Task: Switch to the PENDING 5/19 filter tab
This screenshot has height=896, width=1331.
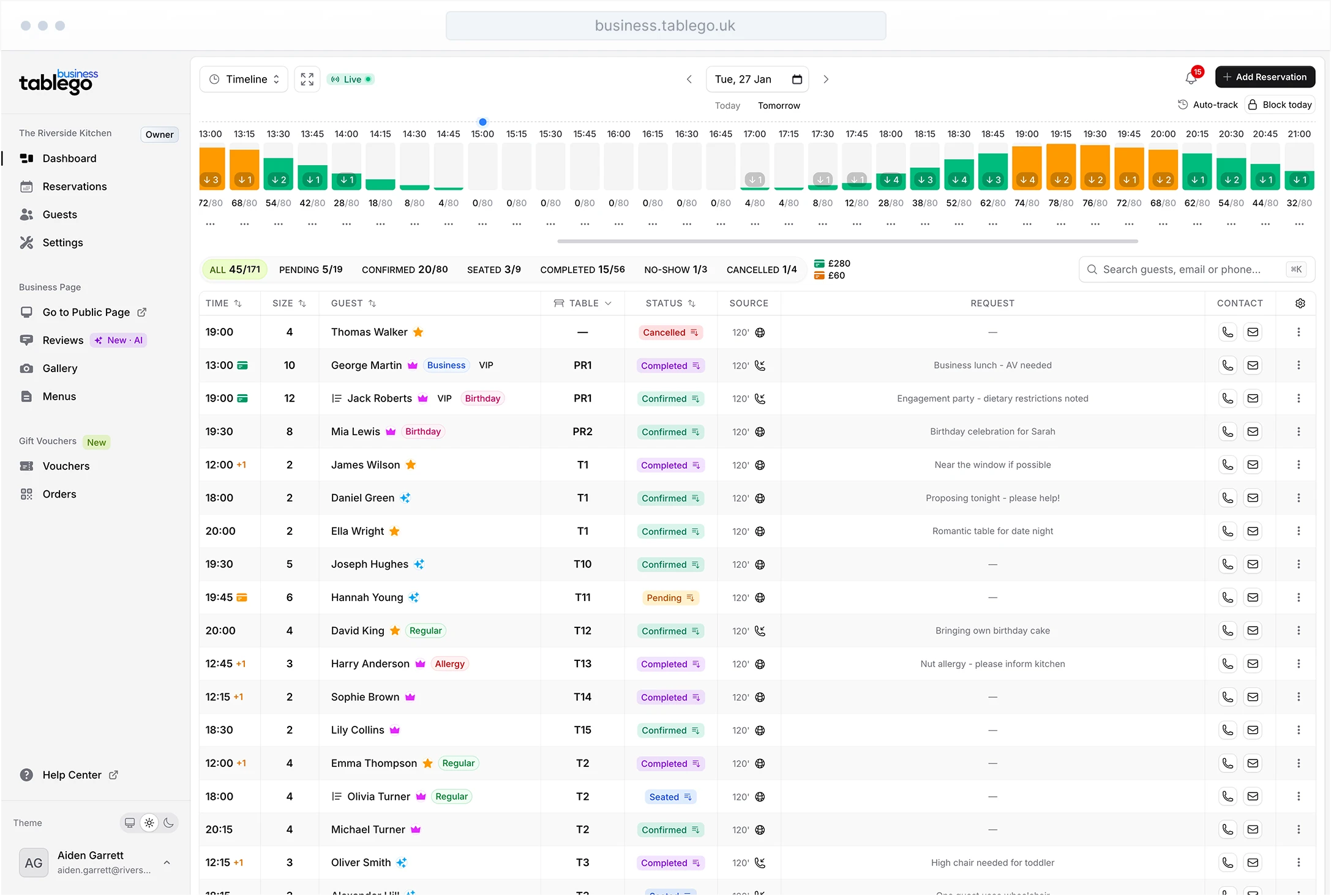Action: pos(310,269)
